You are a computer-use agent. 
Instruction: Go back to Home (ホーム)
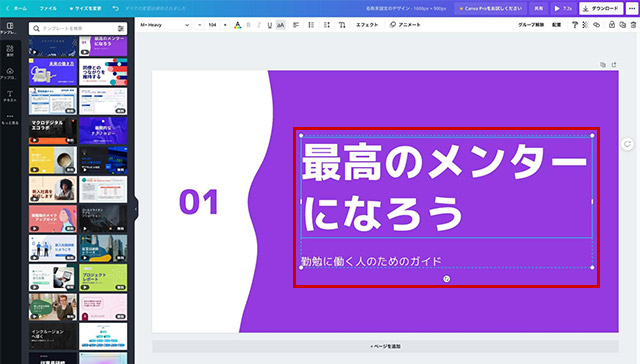click(x=16, y=8)
